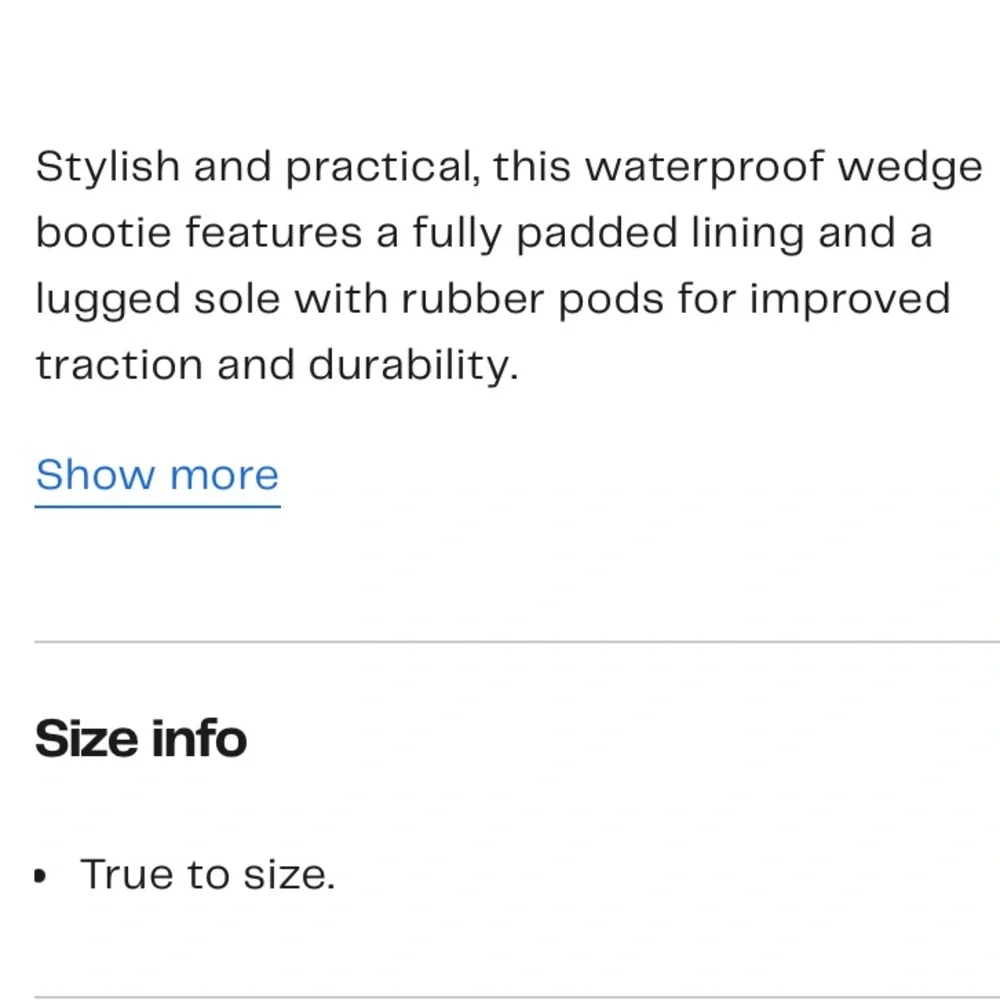Click the word fully in description
Image resolution: width=1000 pixels, height=1000 pixels.
tap(457, 233)
